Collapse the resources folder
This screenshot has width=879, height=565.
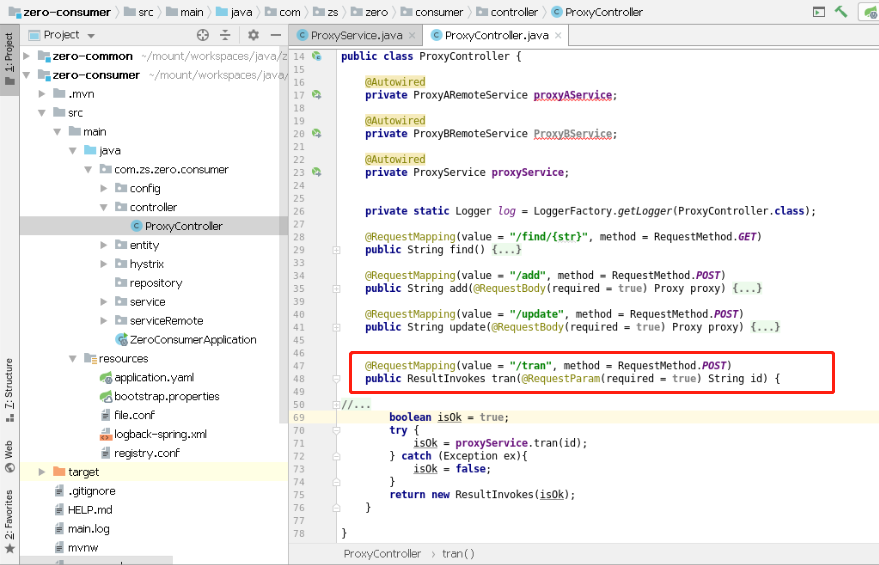click(x=72, y=359)
